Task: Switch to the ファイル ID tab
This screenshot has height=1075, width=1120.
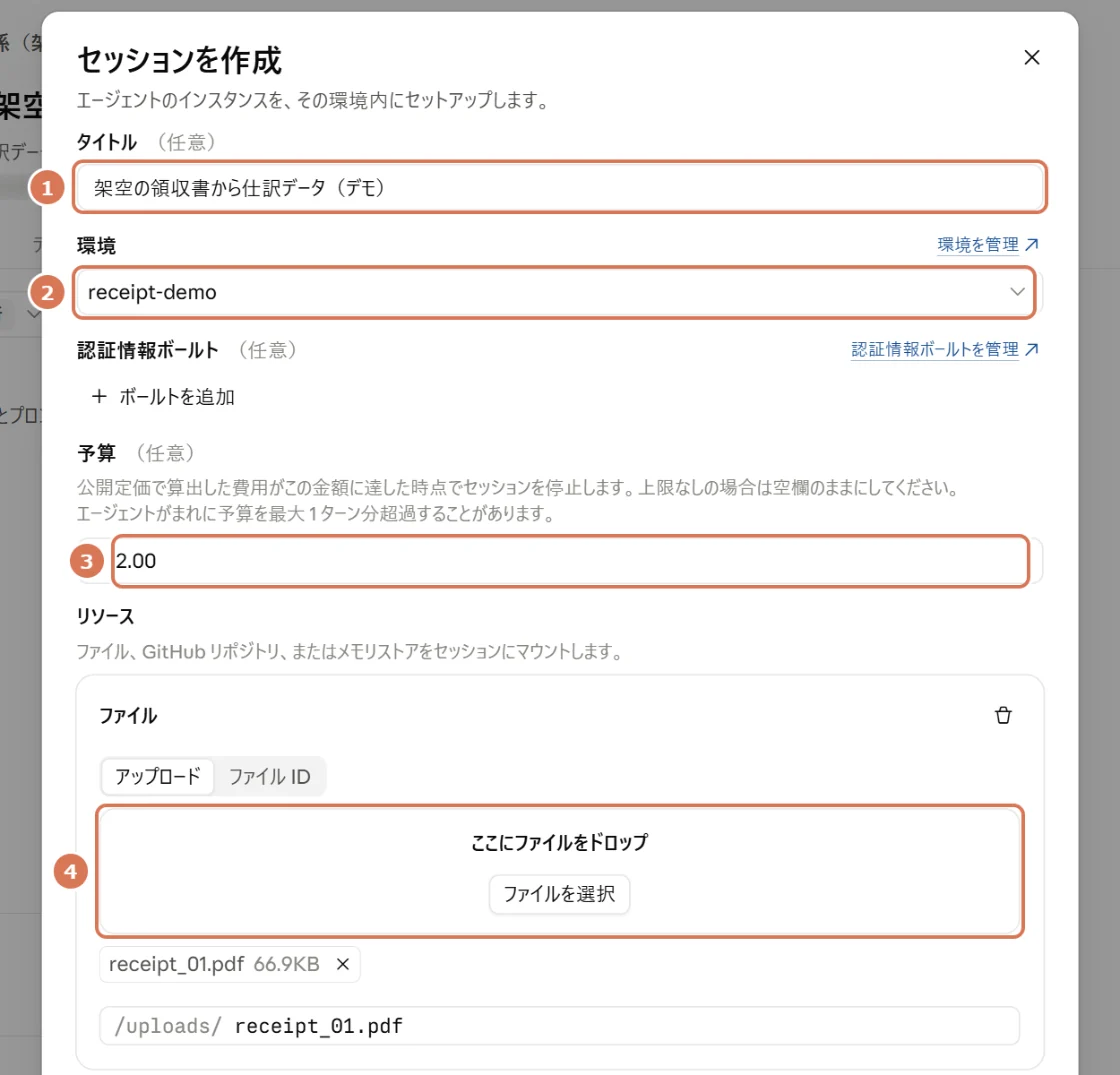Action: point(269,776)
